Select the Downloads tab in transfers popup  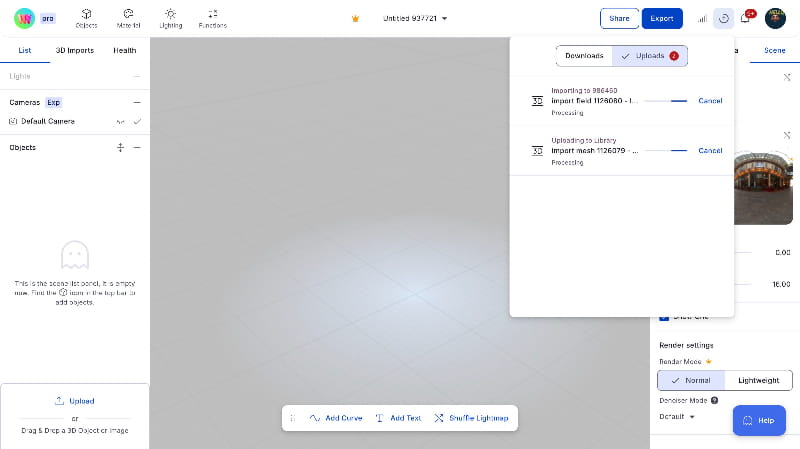coord(584,56)
